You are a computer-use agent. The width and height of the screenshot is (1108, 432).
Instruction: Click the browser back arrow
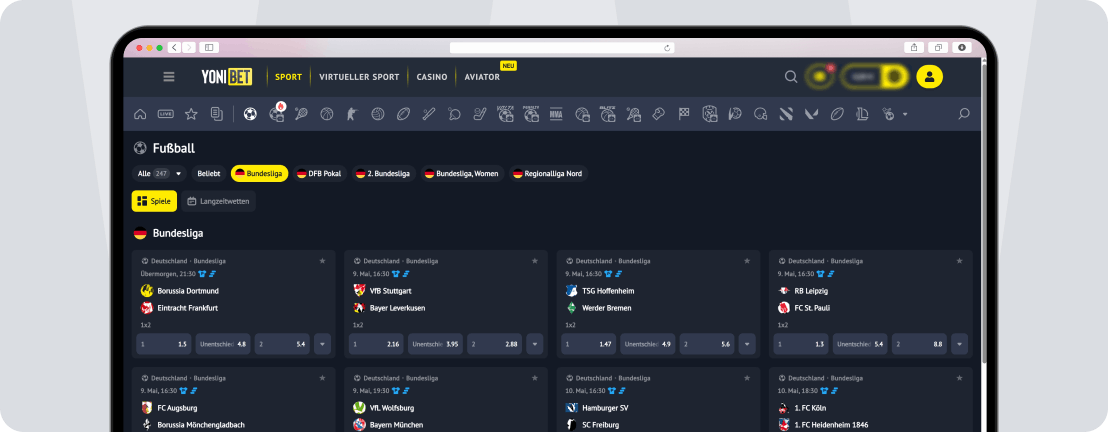(174, 47)
